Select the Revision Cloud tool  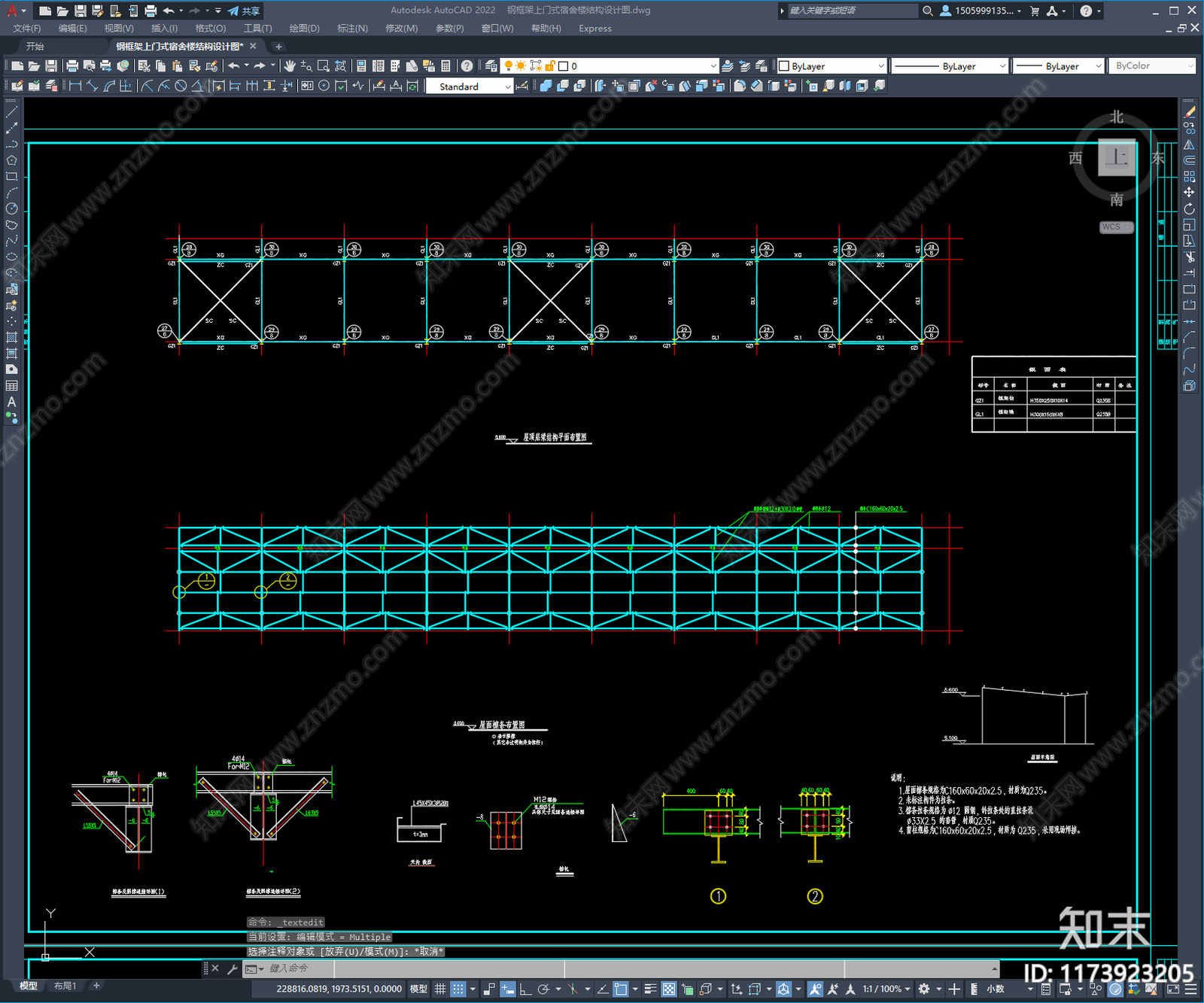(11, 225)
